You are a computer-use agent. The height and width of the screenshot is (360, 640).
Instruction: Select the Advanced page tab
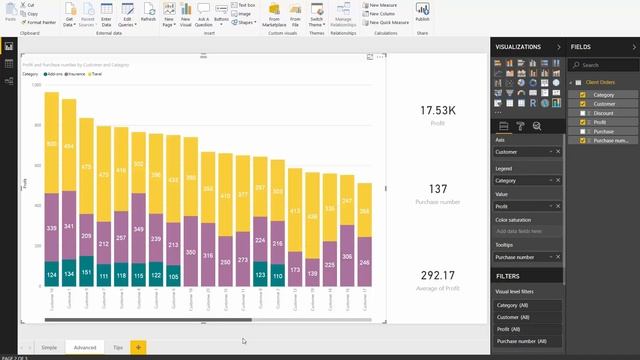pos(85,347)
